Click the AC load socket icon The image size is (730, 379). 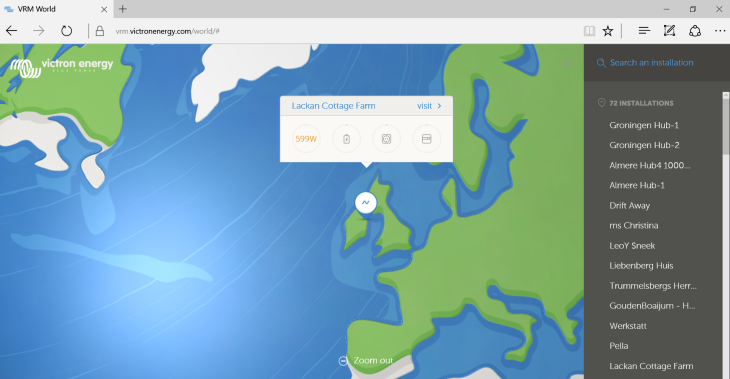[386, 139]
